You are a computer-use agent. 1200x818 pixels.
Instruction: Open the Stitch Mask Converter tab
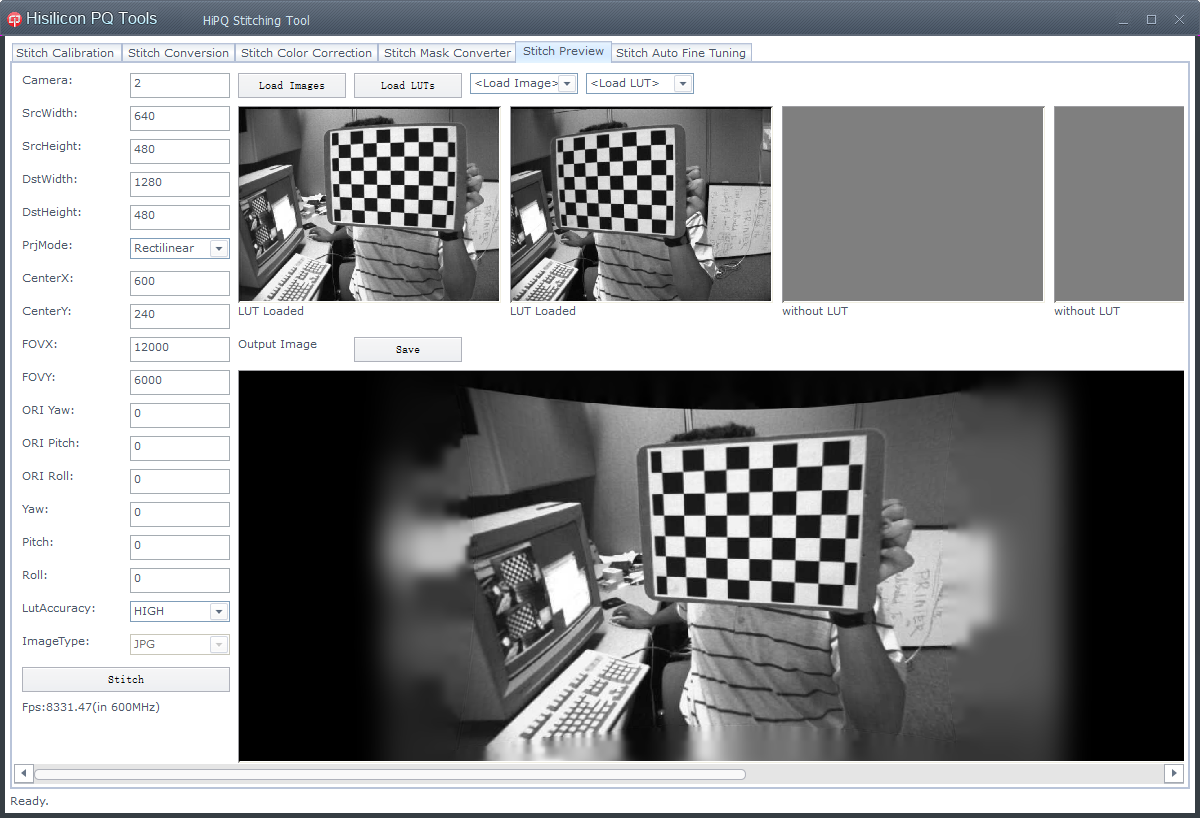(x=447, y=52)
